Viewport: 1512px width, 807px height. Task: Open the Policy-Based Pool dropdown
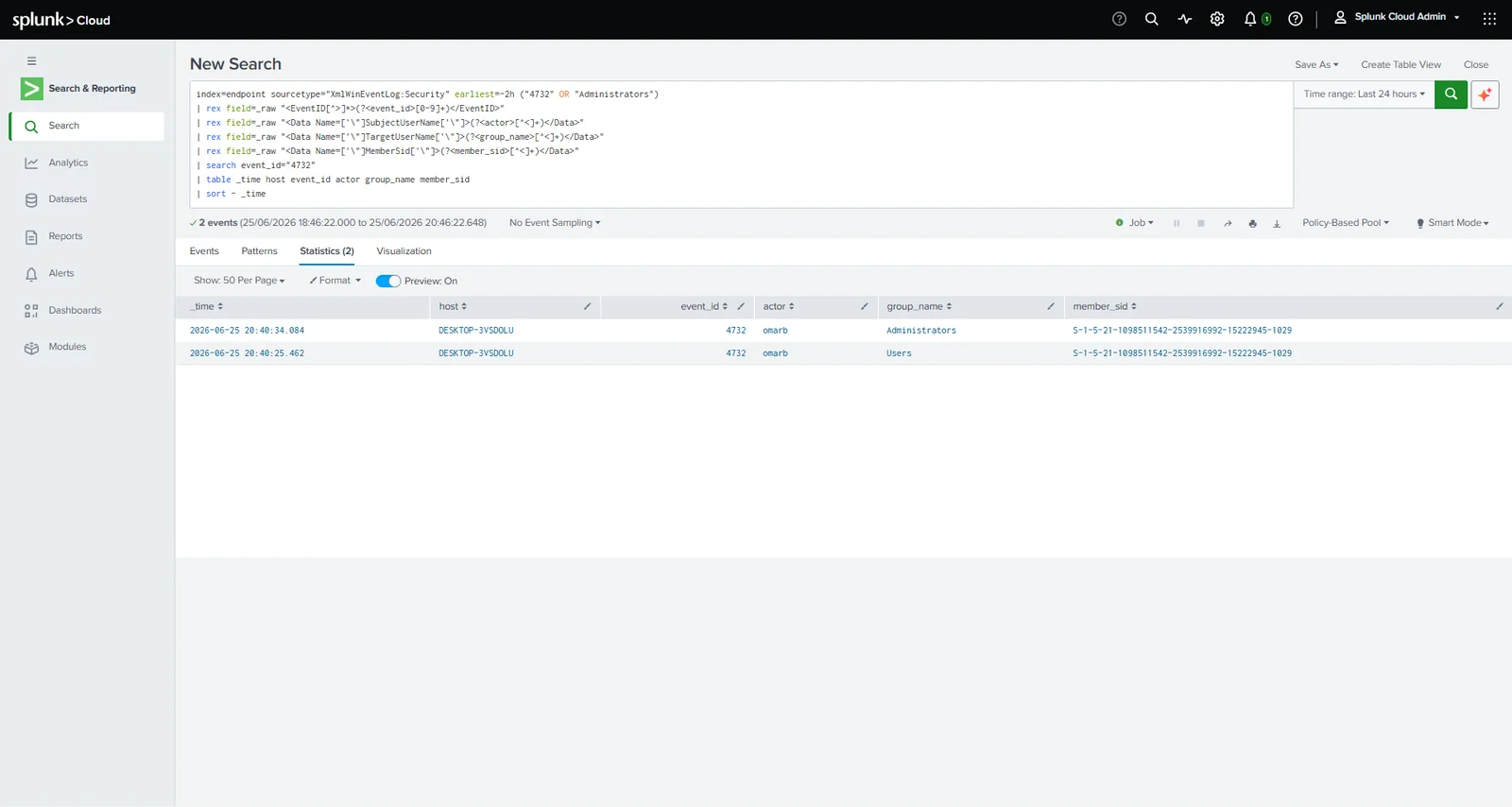pyautogui.click(x=1346, y=223)
